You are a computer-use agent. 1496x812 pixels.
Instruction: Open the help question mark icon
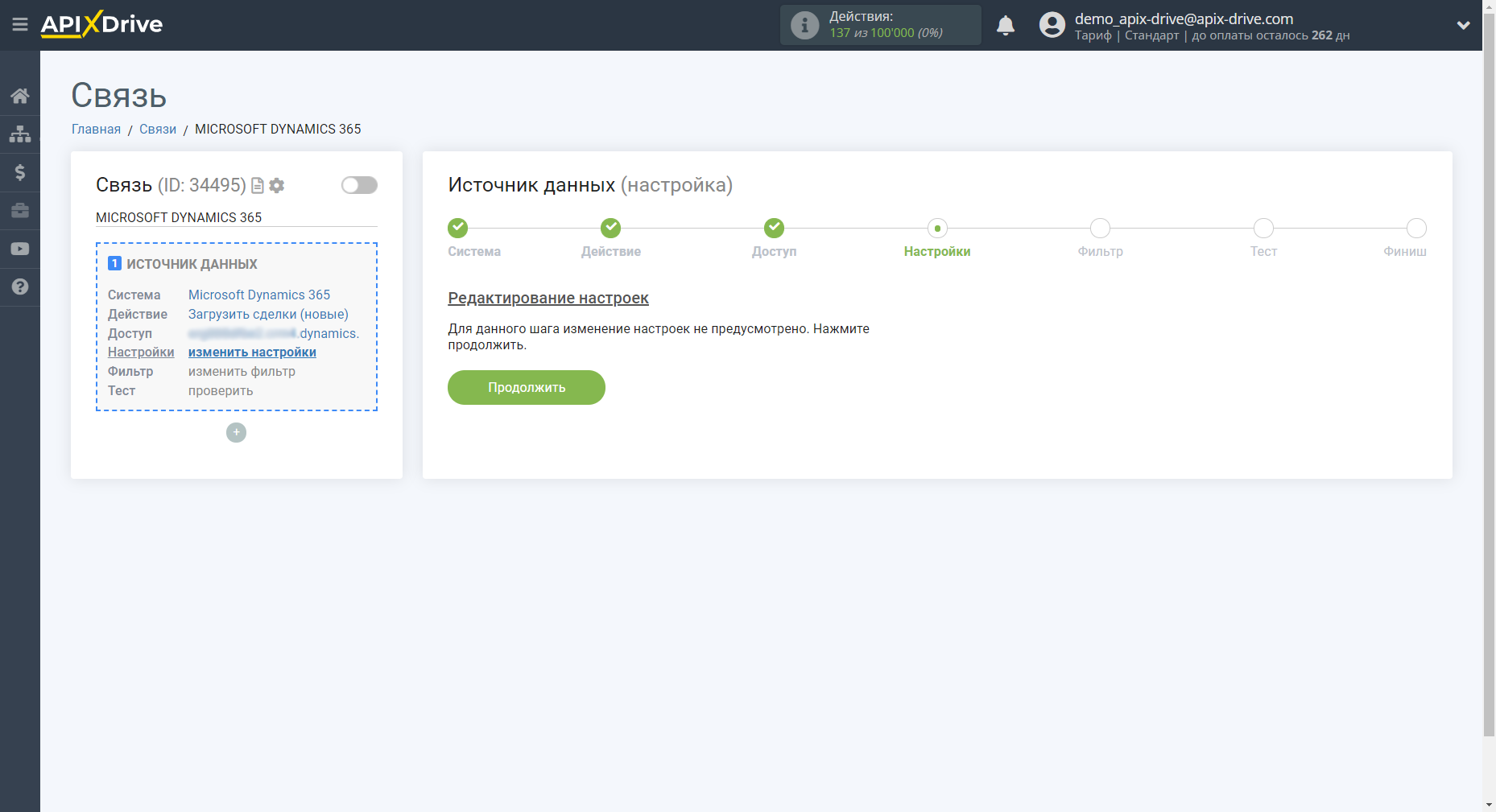20,287
